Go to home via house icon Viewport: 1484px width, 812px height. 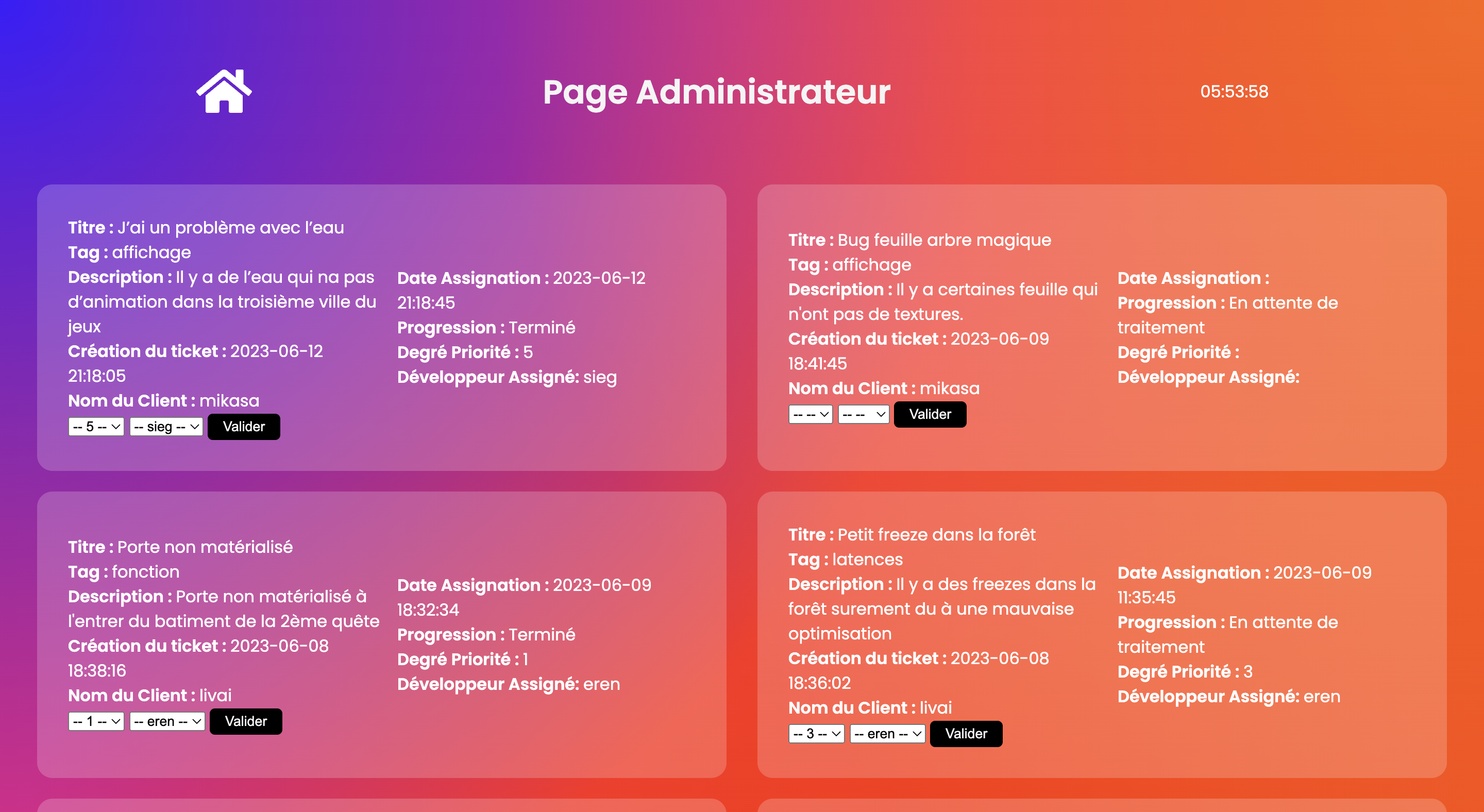pyautogui.click(x=224, y=92)
